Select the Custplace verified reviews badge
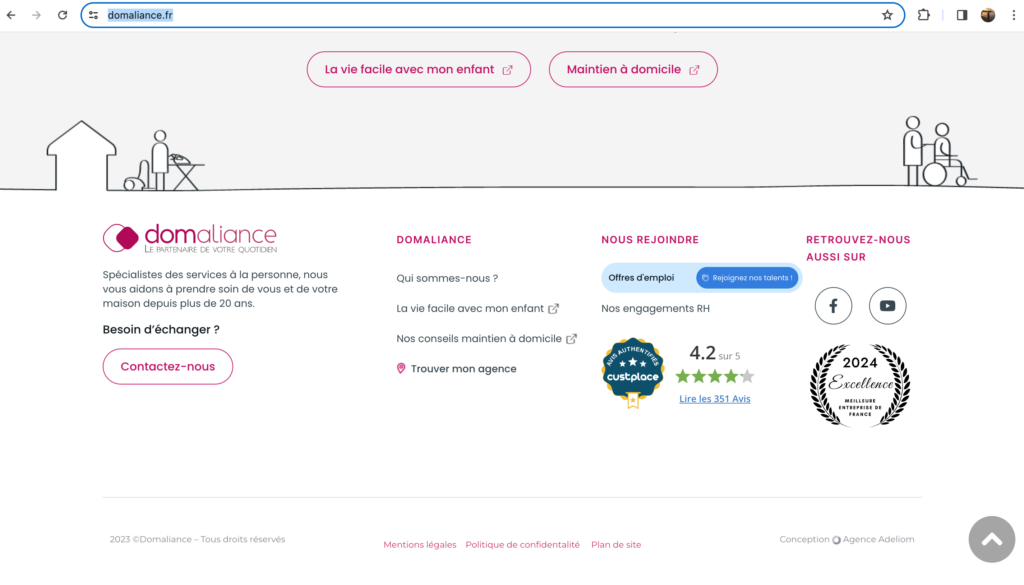Screen dimensions: 1024x585 coord(632,374)
